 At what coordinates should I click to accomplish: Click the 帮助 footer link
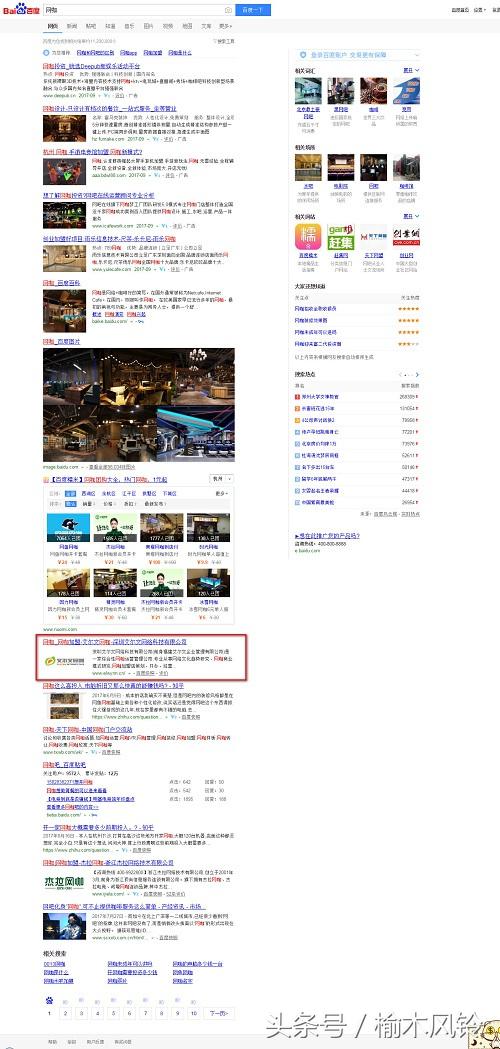[52, 1042]
